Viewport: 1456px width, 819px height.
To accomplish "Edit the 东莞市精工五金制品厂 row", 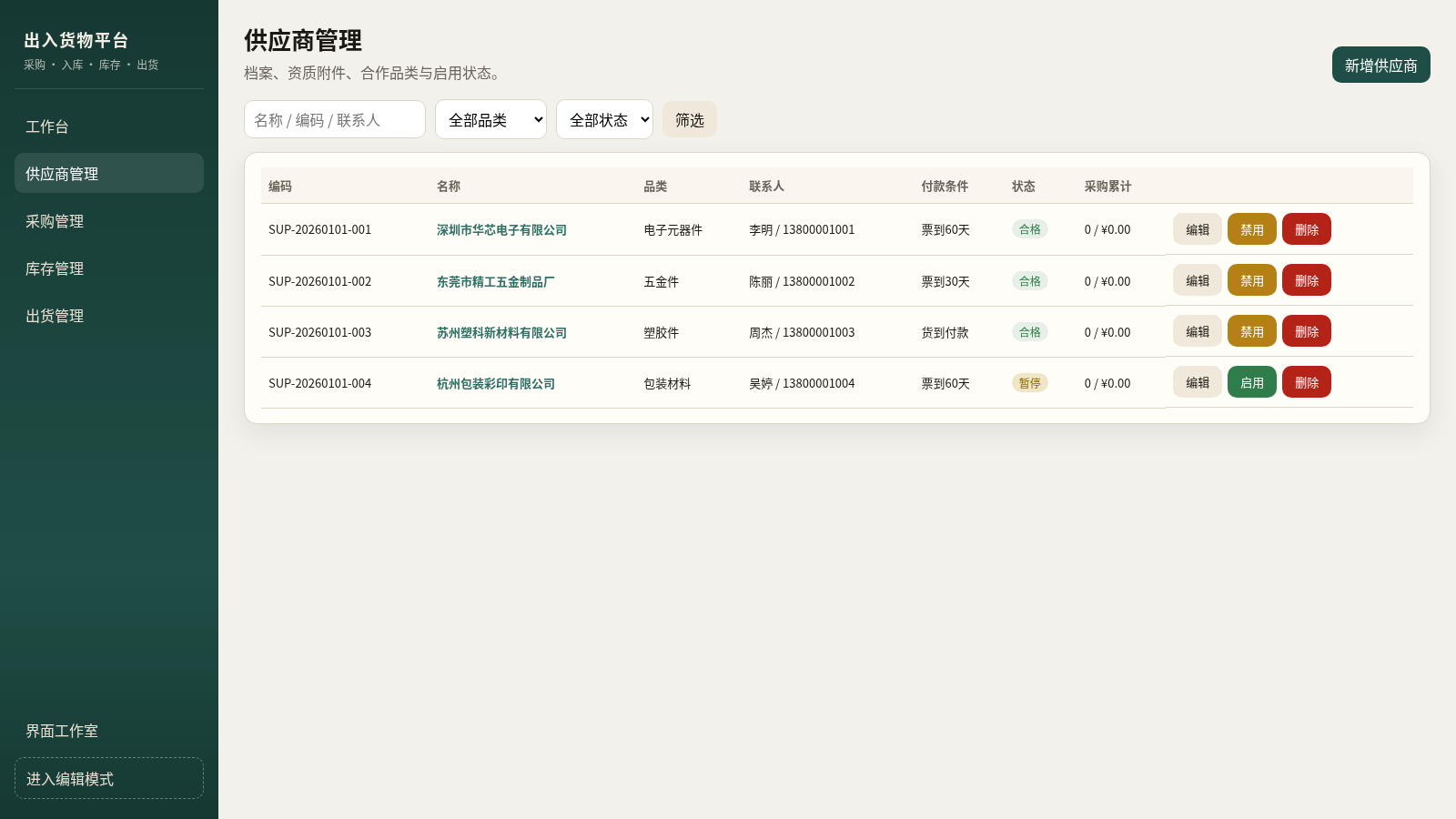I will [1197, 280].
